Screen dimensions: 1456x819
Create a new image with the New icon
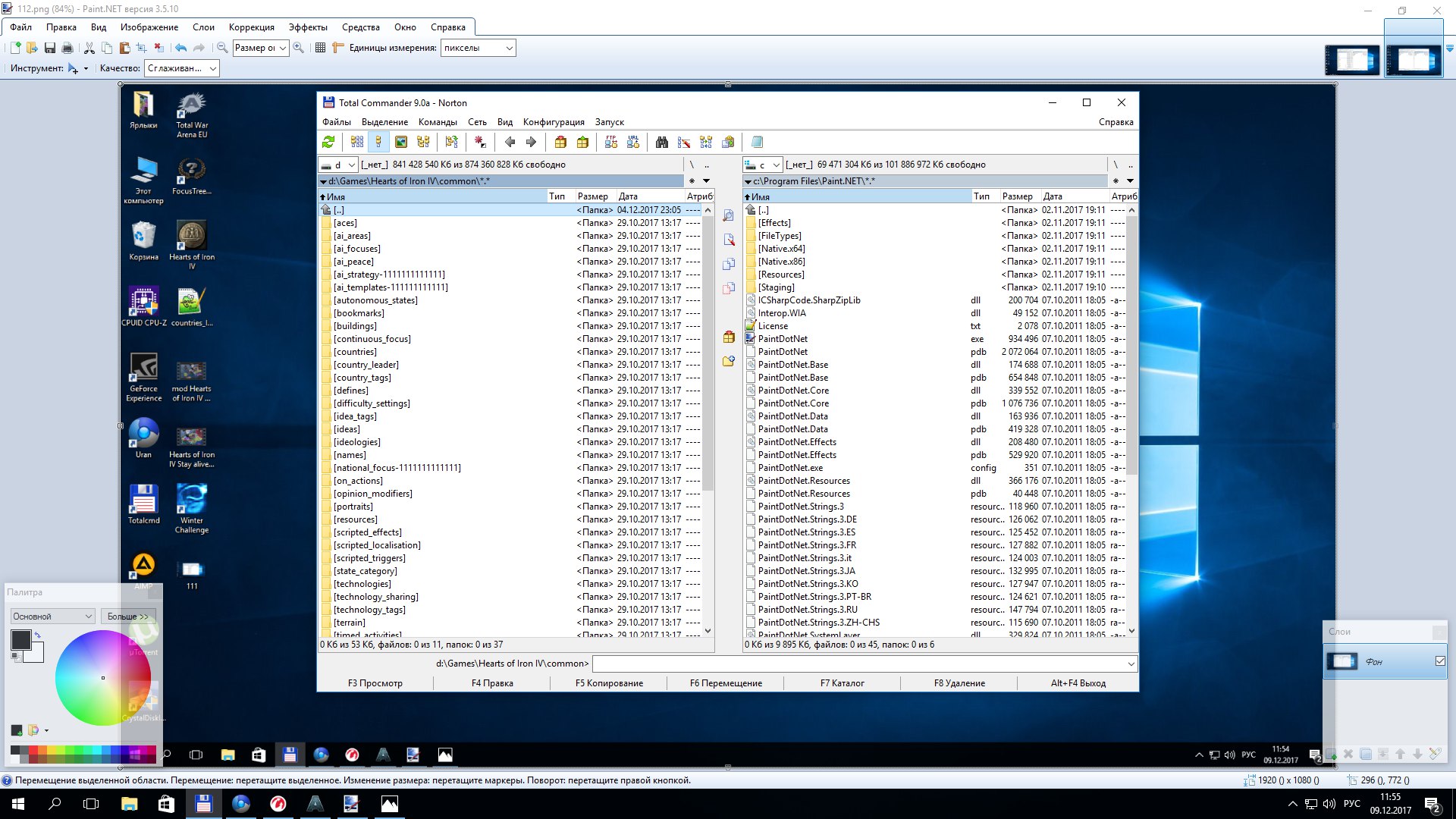coord(15,48)
